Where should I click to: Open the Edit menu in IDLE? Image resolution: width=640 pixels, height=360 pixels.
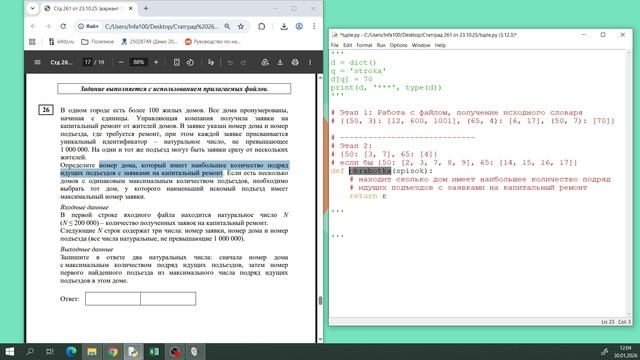(x=347, y=45)
